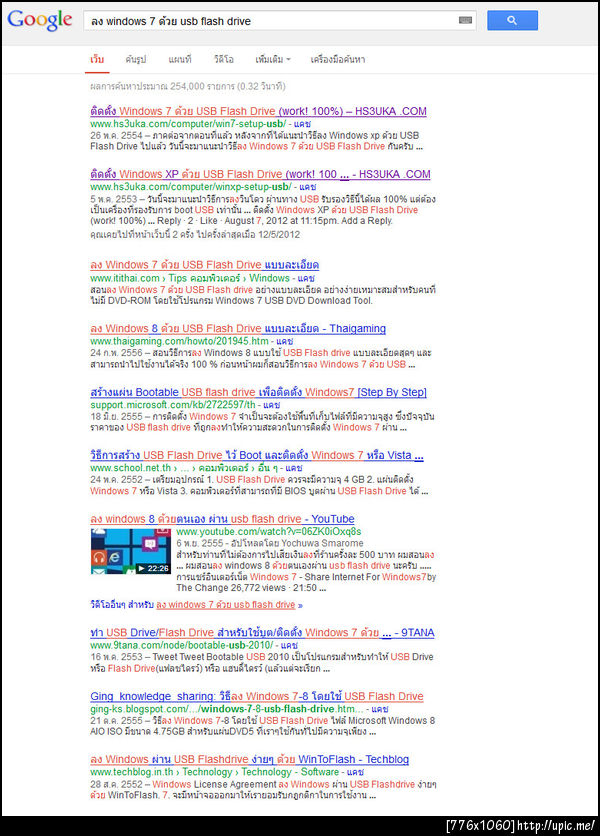Switch to วิดีโอ videos tab
Viewport: 600px width, 836px height.
coord(223,59)
